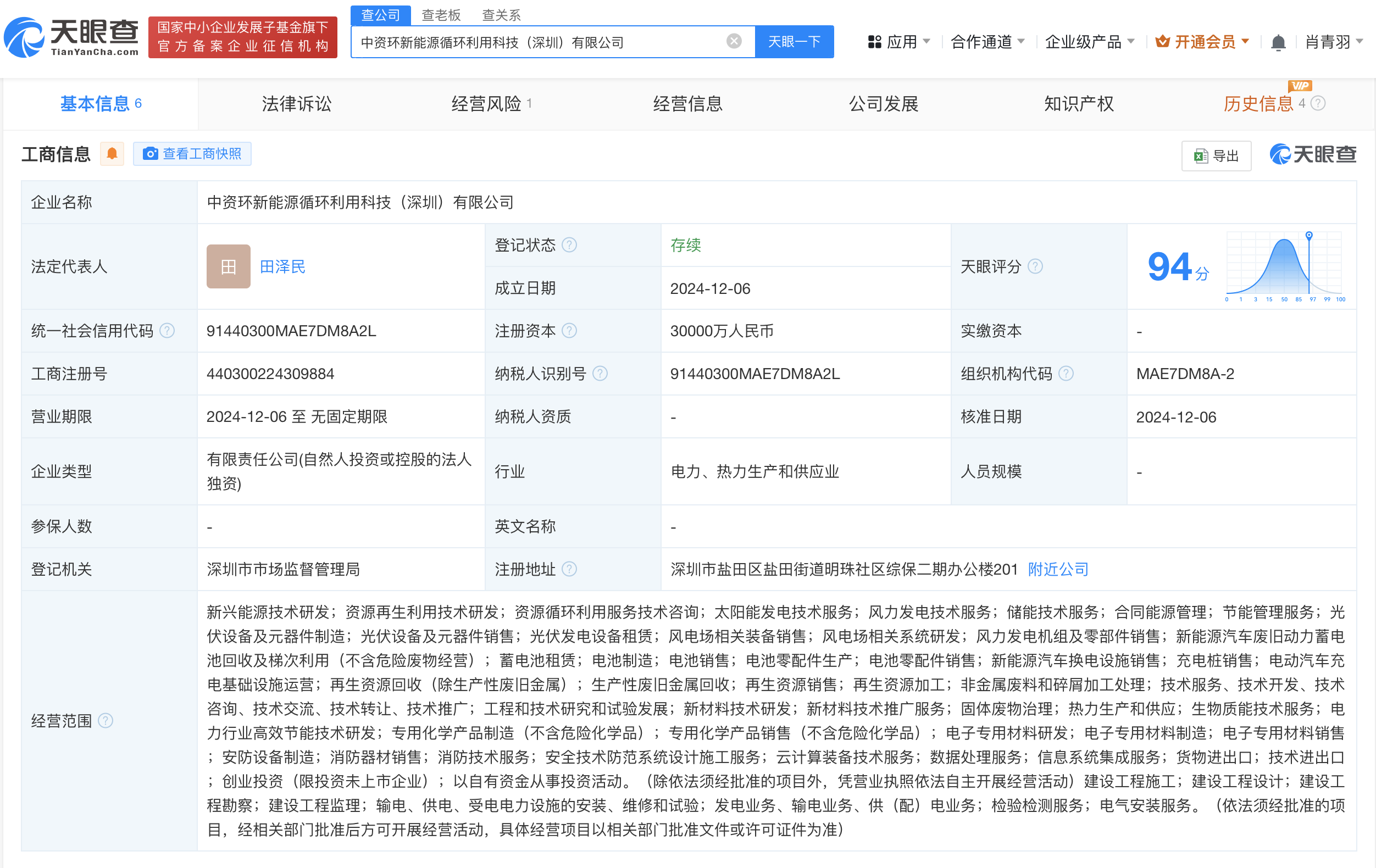Open the 法律诉讼 tab

click(296, 104)
